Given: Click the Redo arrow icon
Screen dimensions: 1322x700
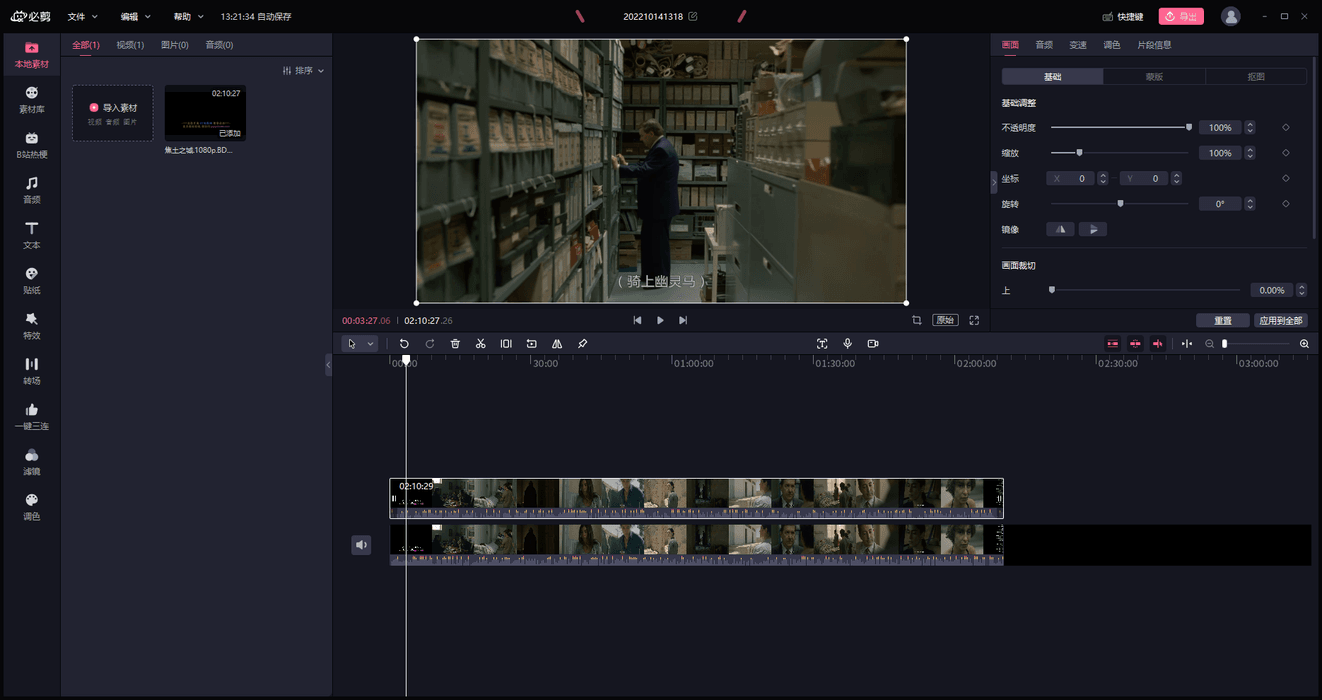Looking at the screenshot, I should tap(430, 343).
